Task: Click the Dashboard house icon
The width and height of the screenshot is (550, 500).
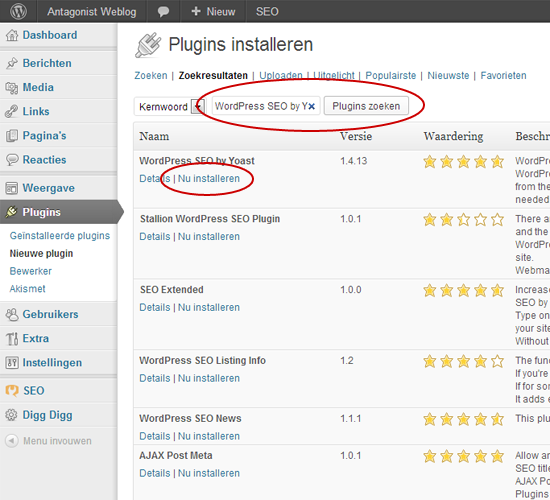Action: pos(12,35)
